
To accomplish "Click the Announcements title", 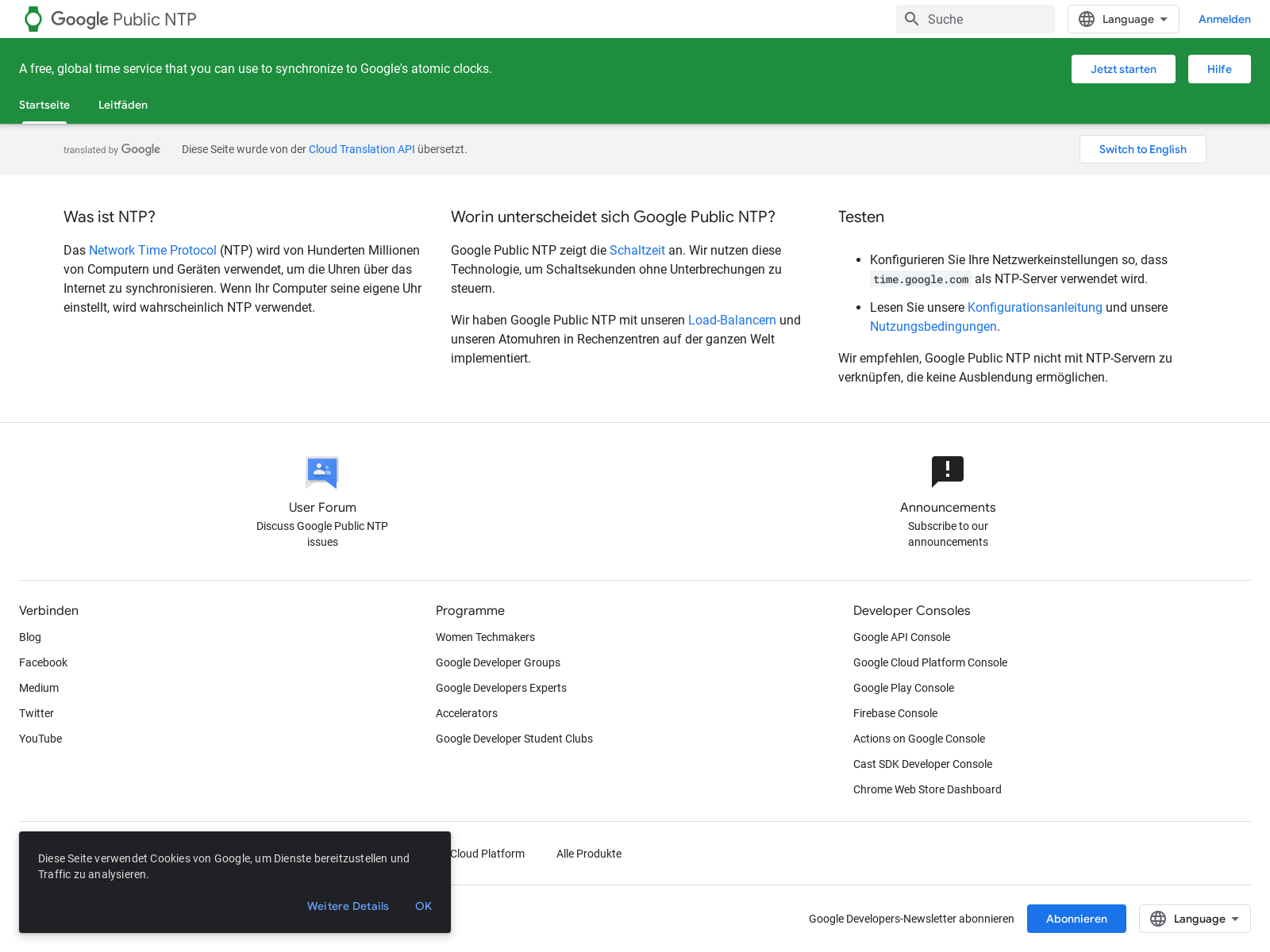I will 948,508.
